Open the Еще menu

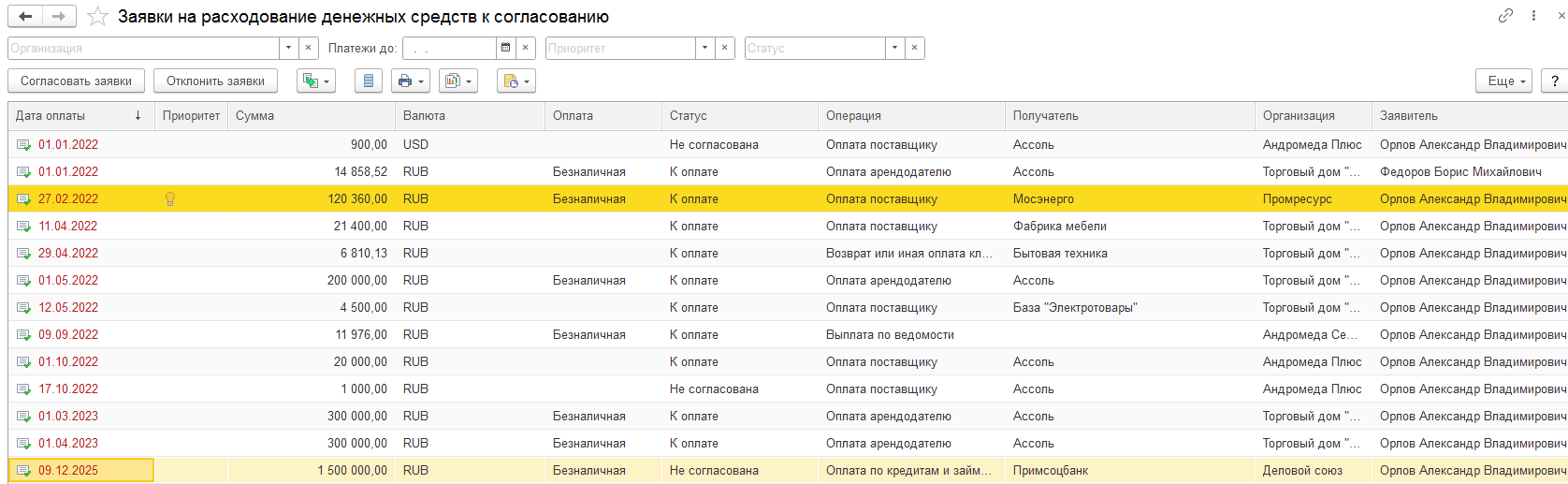click(x=1503, y=81)
